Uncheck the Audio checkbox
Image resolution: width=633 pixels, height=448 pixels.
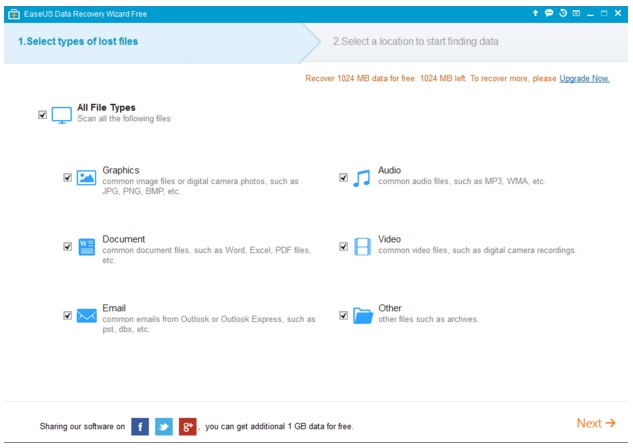pos(344,178)
